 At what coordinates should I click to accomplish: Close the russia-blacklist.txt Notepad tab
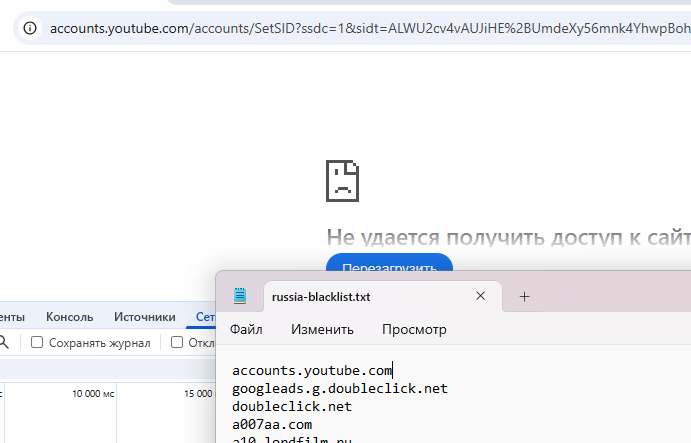click(x=480, y=296)
